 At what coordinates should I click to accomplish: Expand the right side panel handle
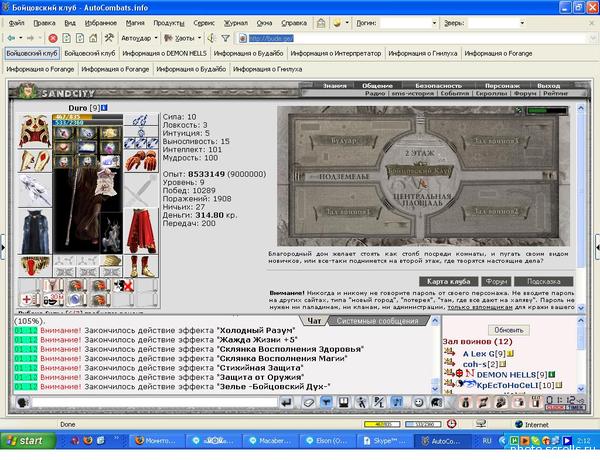pyautogui.click(x=597, y=247)
